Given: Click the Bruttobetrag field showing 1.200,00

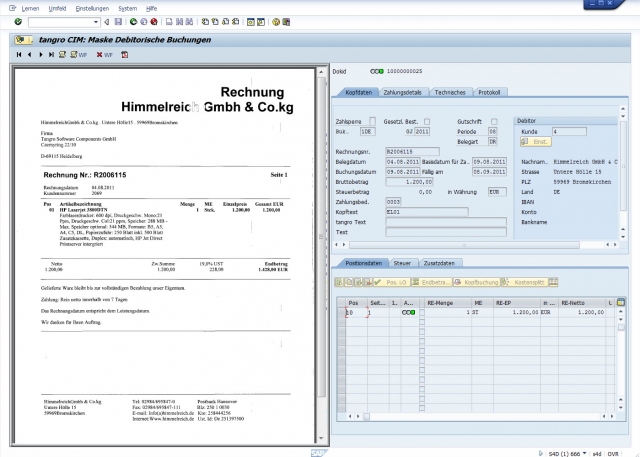Looking at the screenshot, I should (409, 182).
